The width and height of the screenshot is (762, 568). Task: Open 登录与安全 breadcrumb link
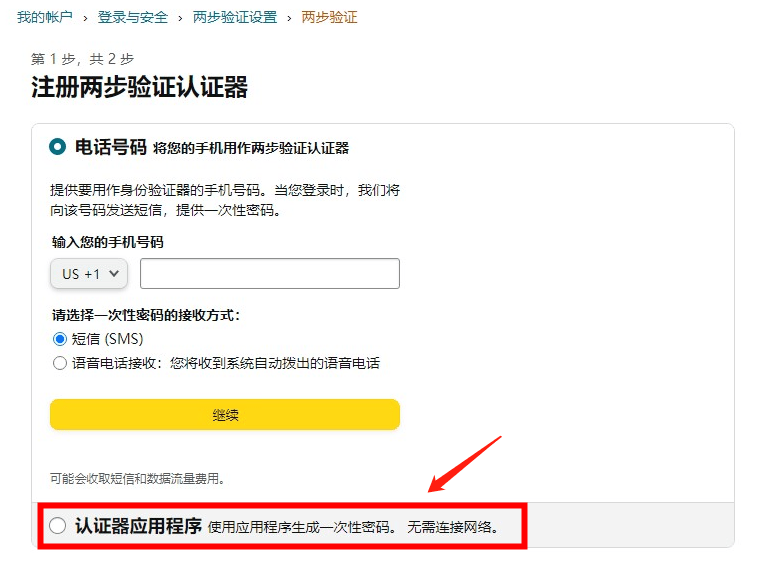coord(133,17)
